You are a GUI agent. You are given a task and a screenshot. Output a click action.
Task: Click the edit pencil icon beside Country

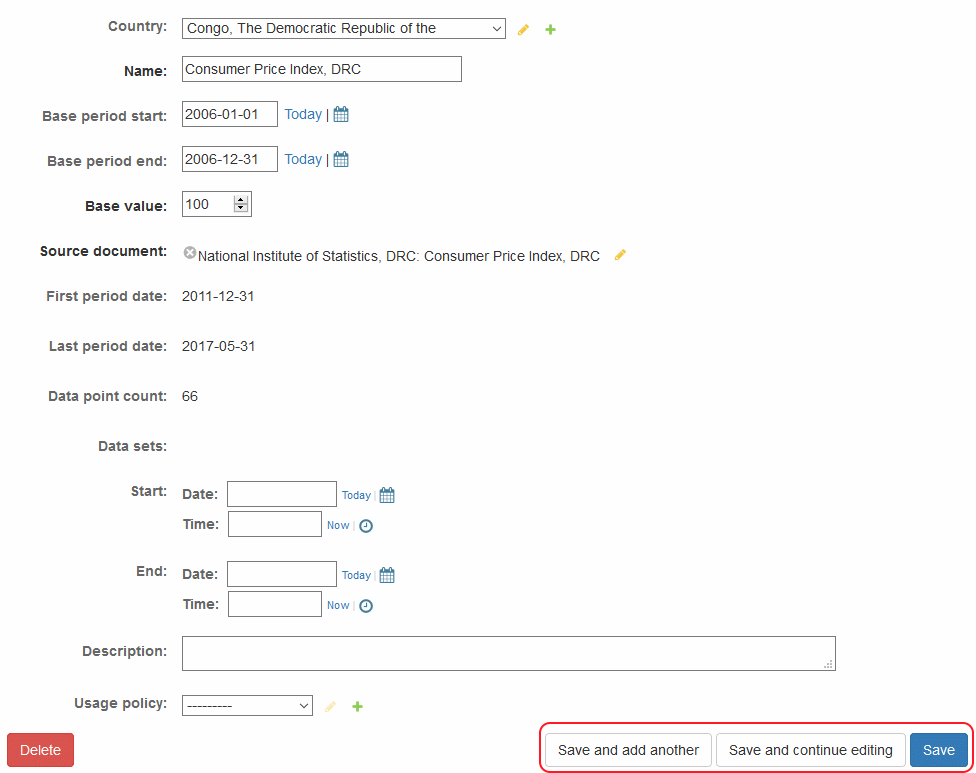(523, 30)
